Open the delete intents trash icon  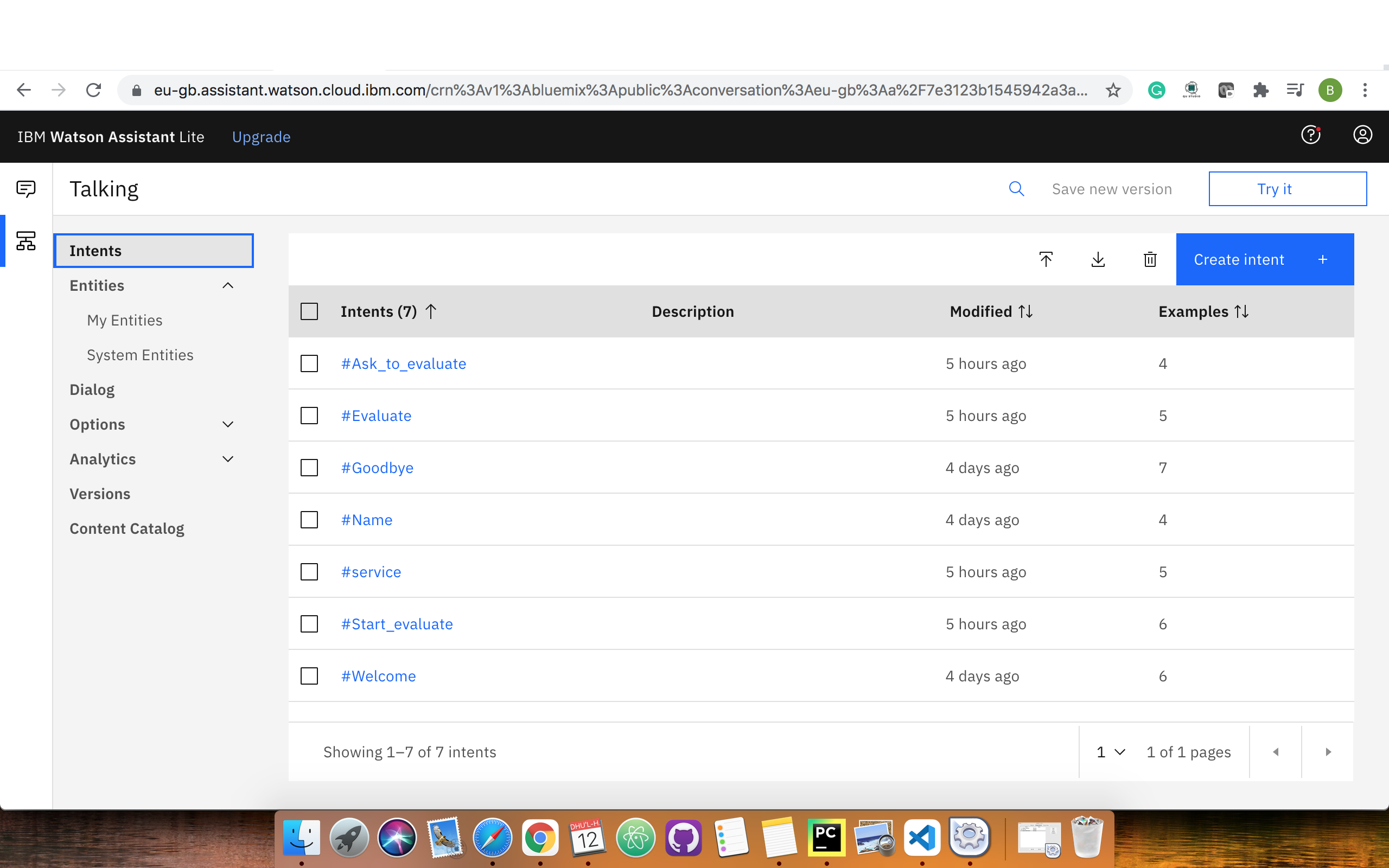[x=1150, y=259]
